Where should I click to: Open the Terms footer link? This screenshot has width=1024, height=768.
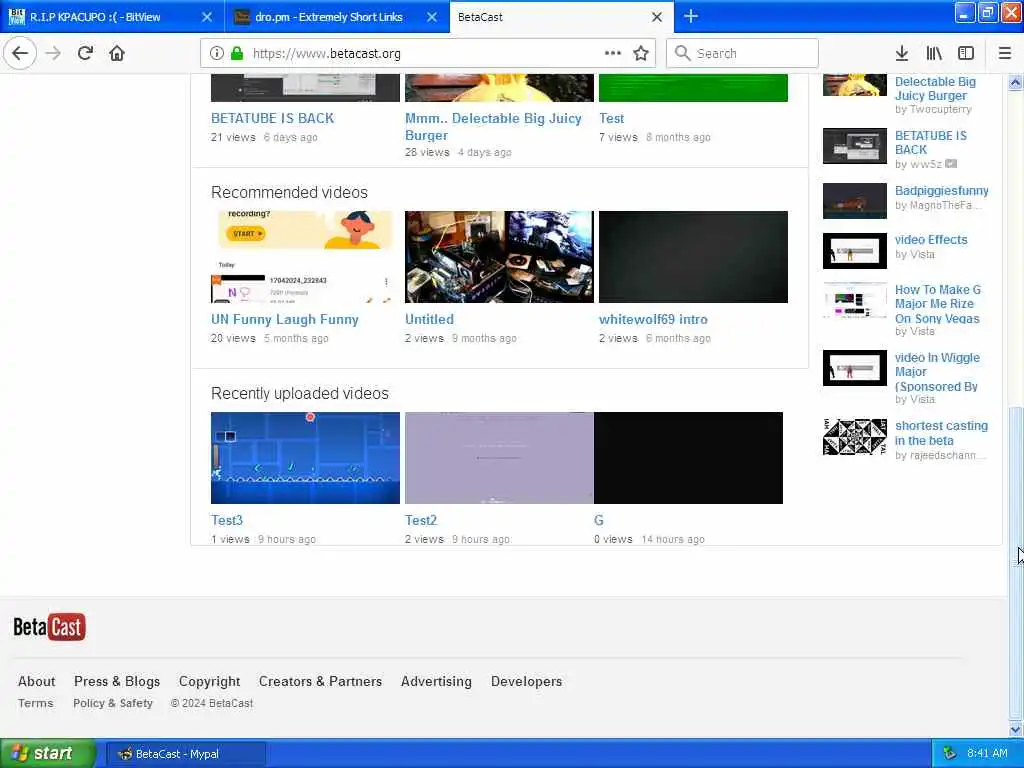[35, 703]
